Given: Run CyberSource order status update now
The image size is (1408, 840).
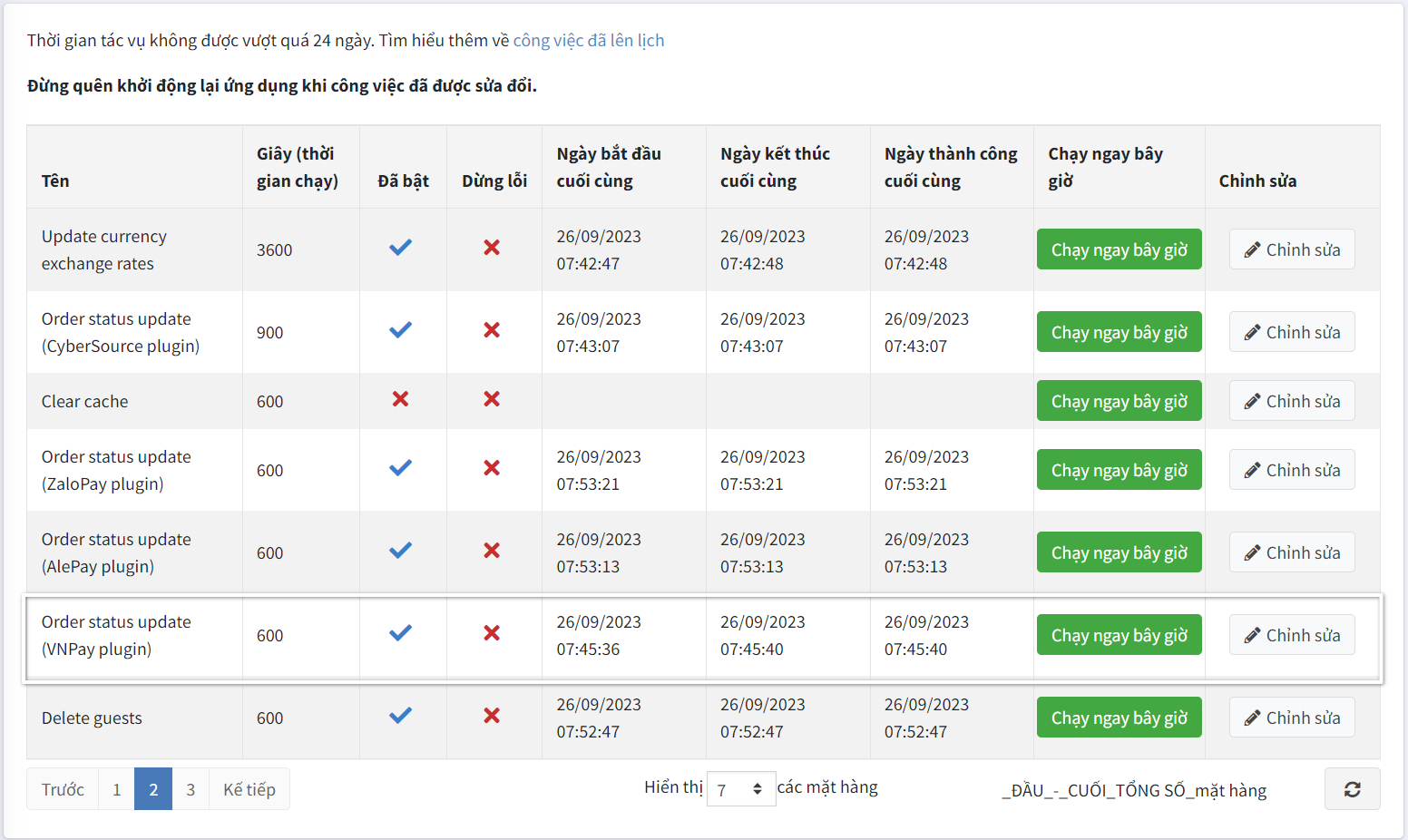Looking at the screenshot, I should click(1119, 332).
